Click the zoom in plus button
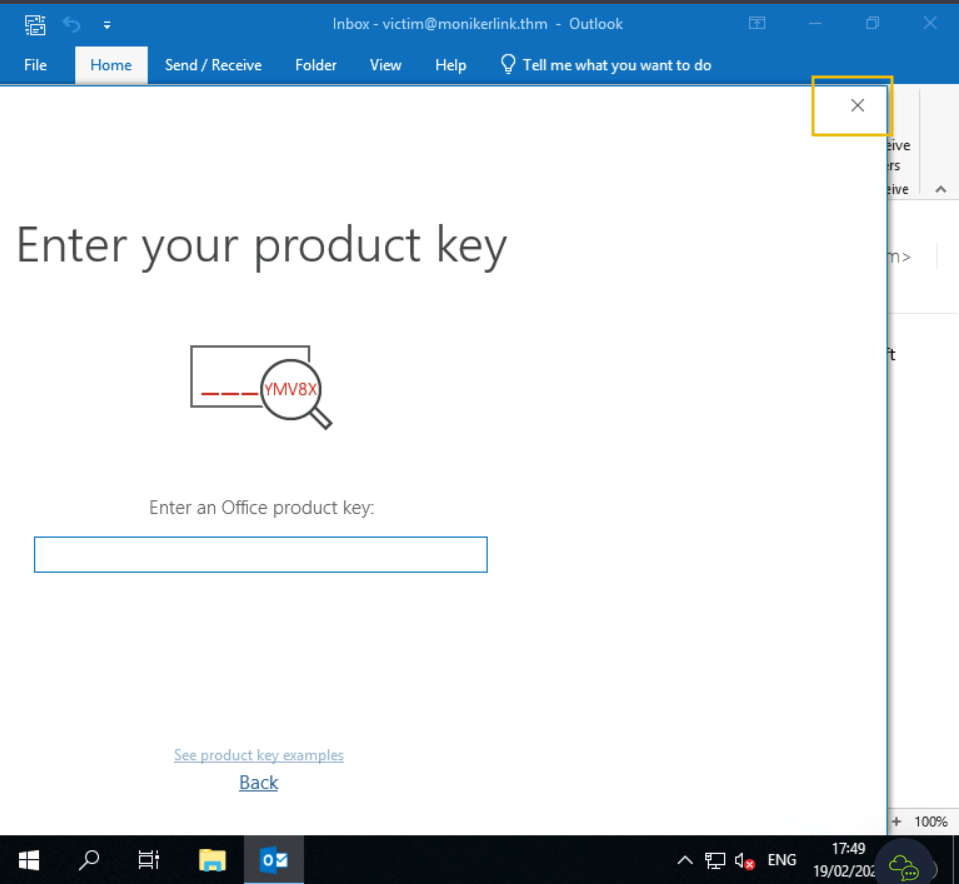 click(897, 822)
